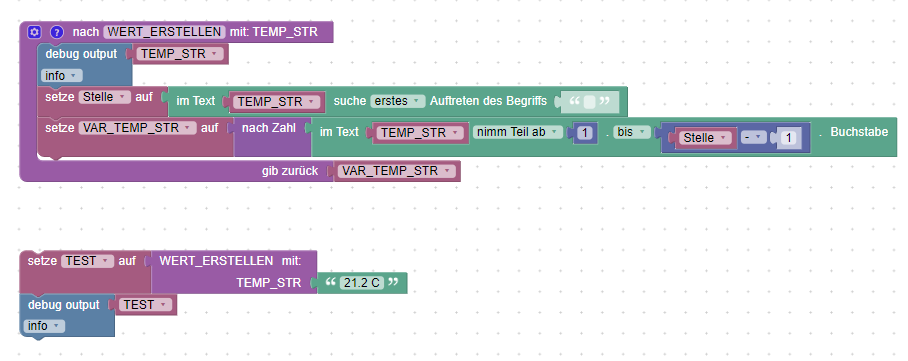Edit the 21.2 C text value

362,283
